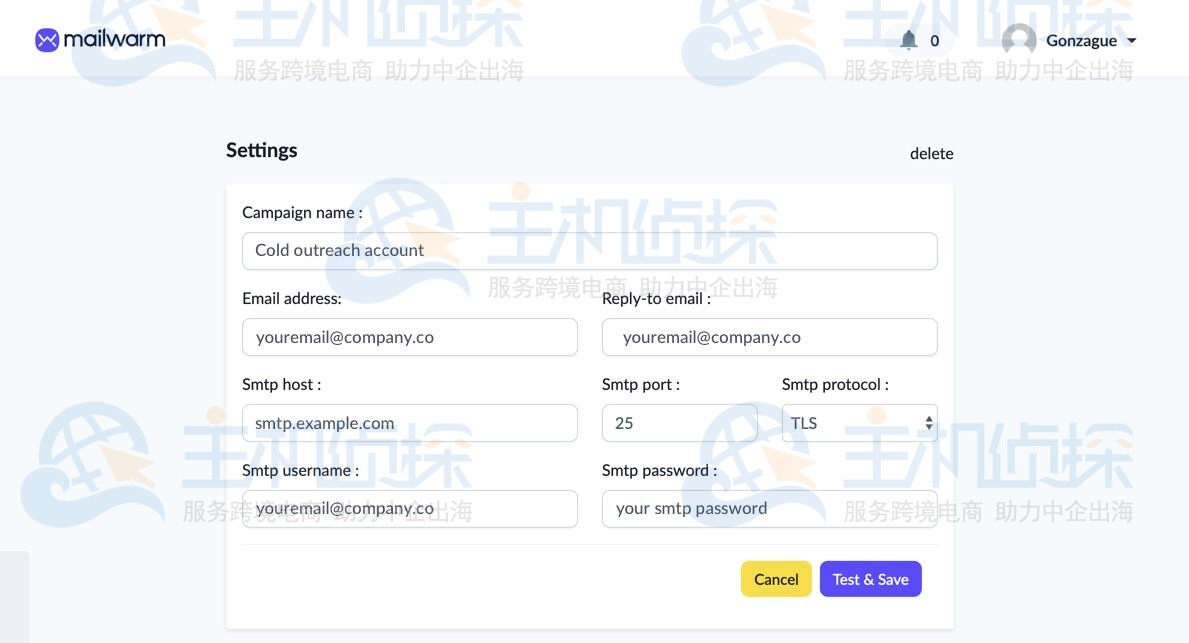Focus the Reply-to email field

coord(769,337)
